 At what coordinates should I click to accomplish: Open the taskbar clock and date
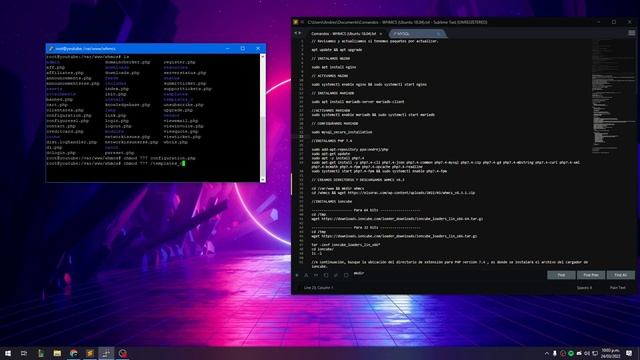tap(610, 353)
